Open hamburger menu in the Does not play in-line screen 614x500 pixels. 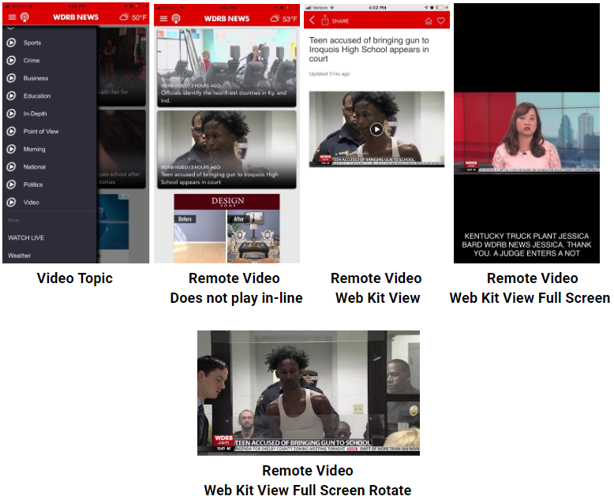[164, 18]
